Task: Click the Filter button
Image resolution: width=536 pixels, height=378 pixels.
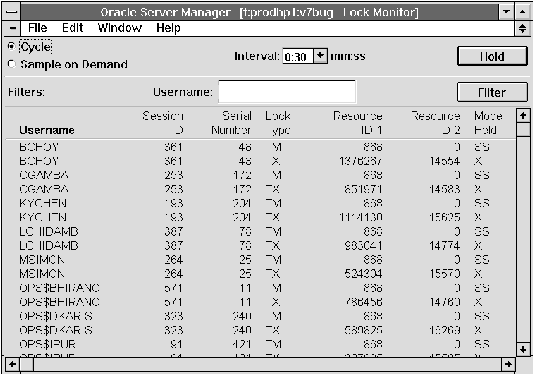Action: (492, 92)
